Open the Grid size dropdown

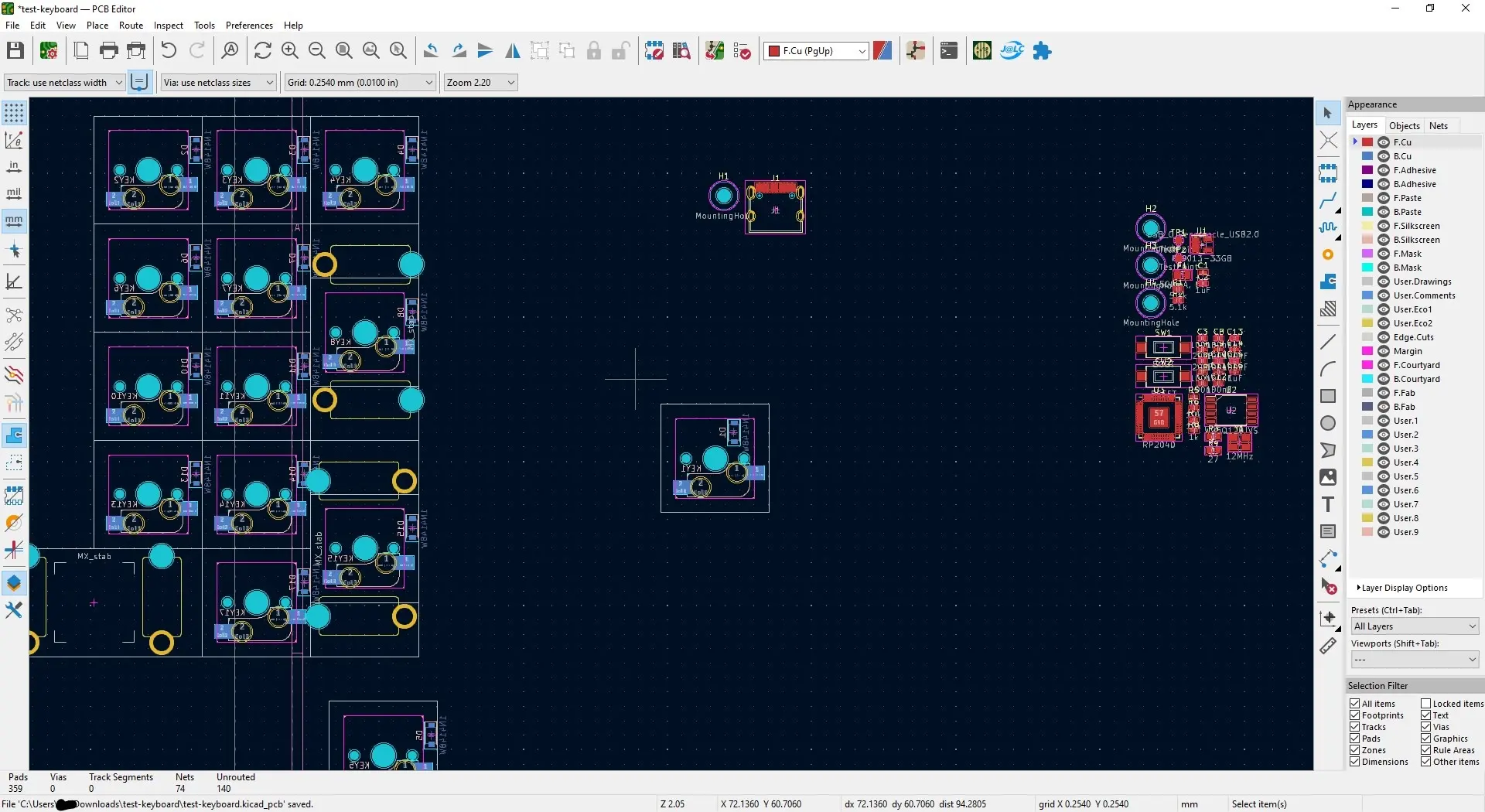pos(360,83)
